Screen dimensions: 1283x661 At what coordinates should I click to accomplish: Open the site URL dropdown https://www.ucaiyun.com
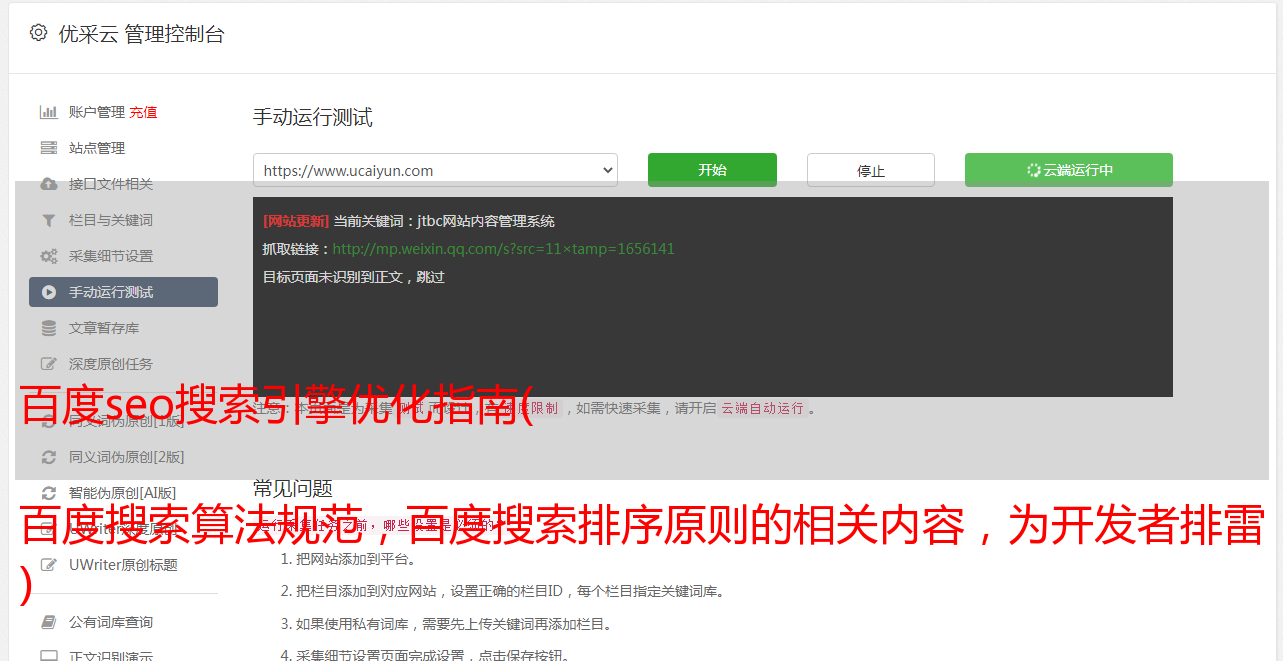[x=435, y=170]
